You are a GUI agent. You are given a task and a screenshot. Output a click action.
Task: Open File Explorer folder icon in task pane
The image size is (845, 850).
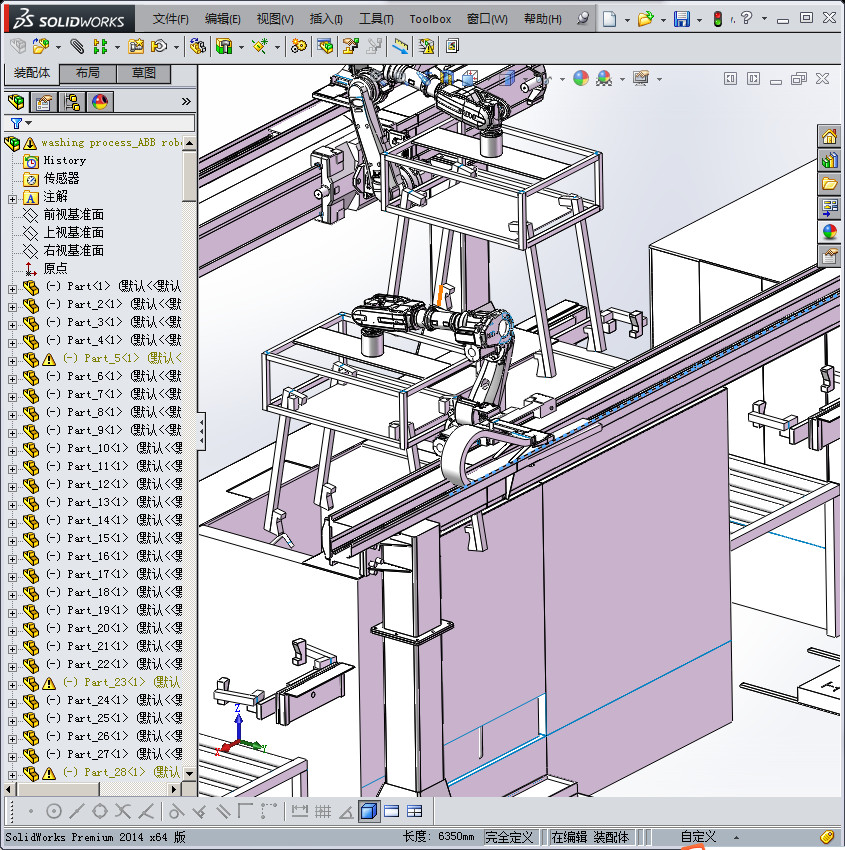pyautogui.click(x=829, y=184)
